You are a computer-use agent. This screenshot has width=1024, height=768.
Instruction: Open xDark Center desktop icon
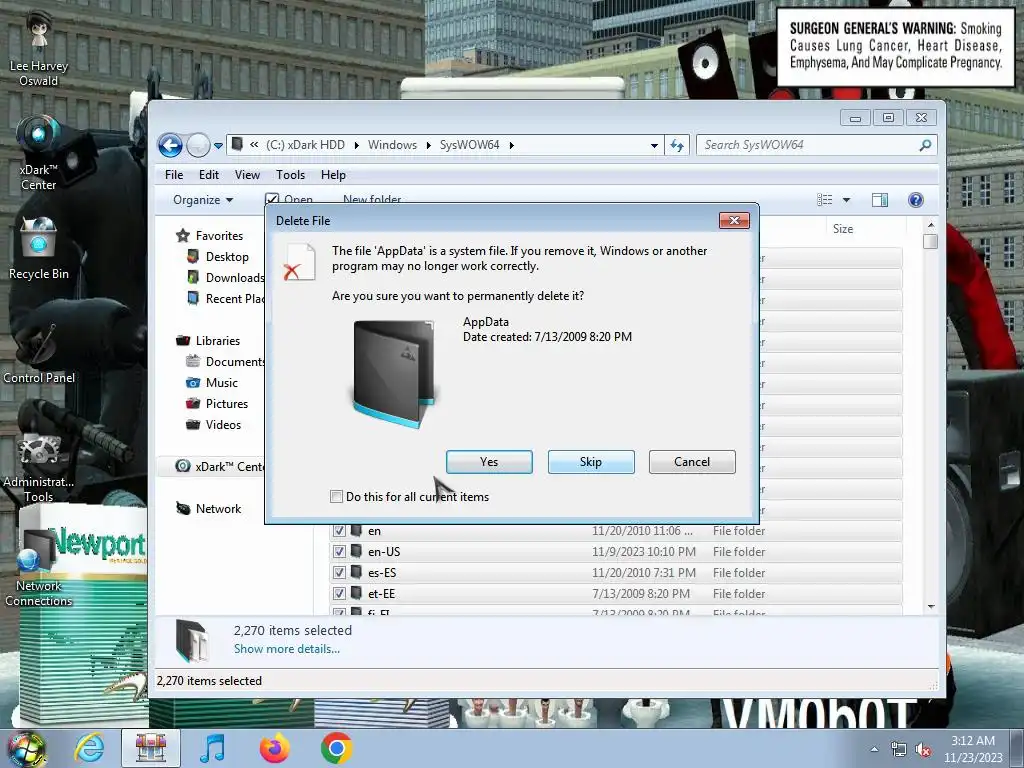point(39,153)
